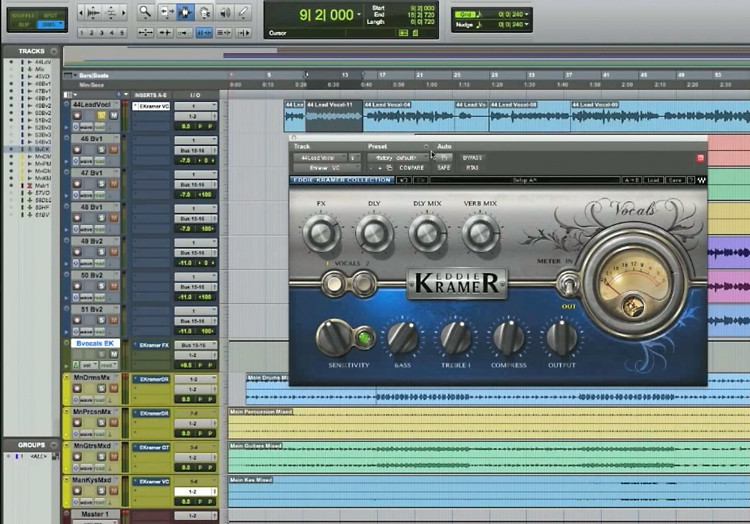This screenshot has width=750, height=524.
Task: Recall zoom preset 5
Action: point(122,33)
